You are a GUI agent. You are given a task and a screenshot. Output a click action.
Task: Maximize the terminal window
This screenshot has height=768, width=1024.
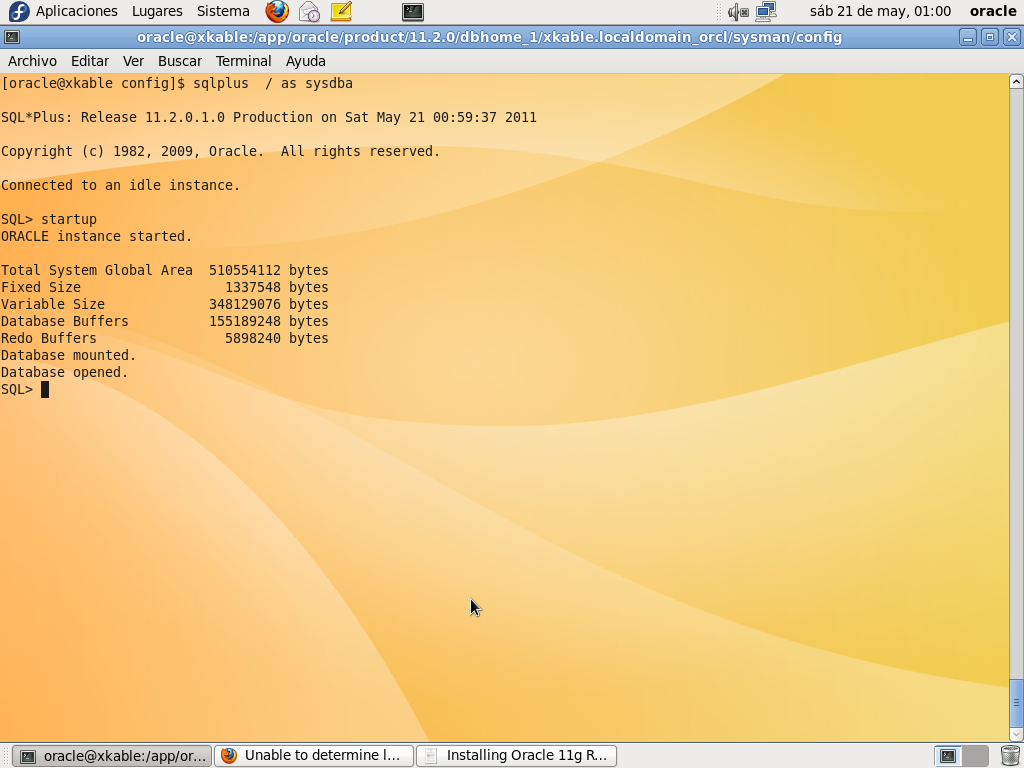(x=989, y=37)
